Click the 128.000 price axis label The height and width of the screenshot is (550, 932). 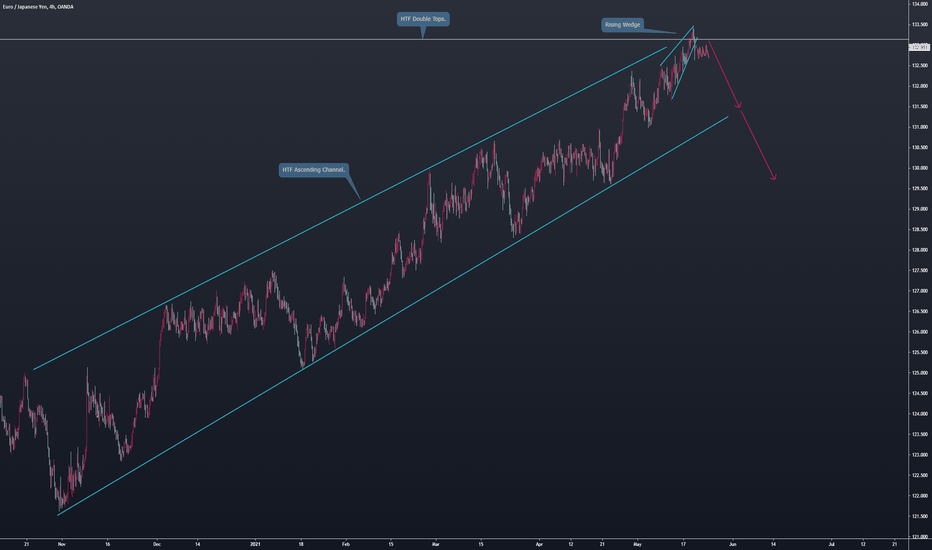click(920, 250)
